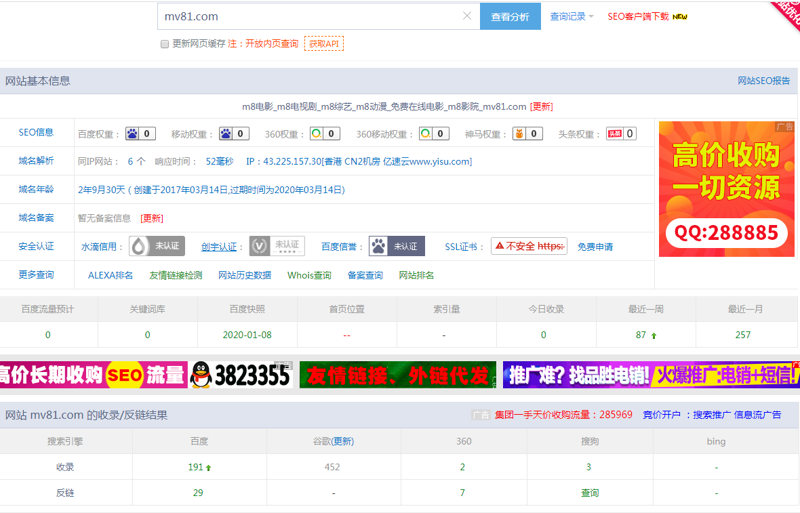This screenshot has height=513, width=800.
Task: Click the IP 43.225.157.30 address link
Action: coord(359,161)
